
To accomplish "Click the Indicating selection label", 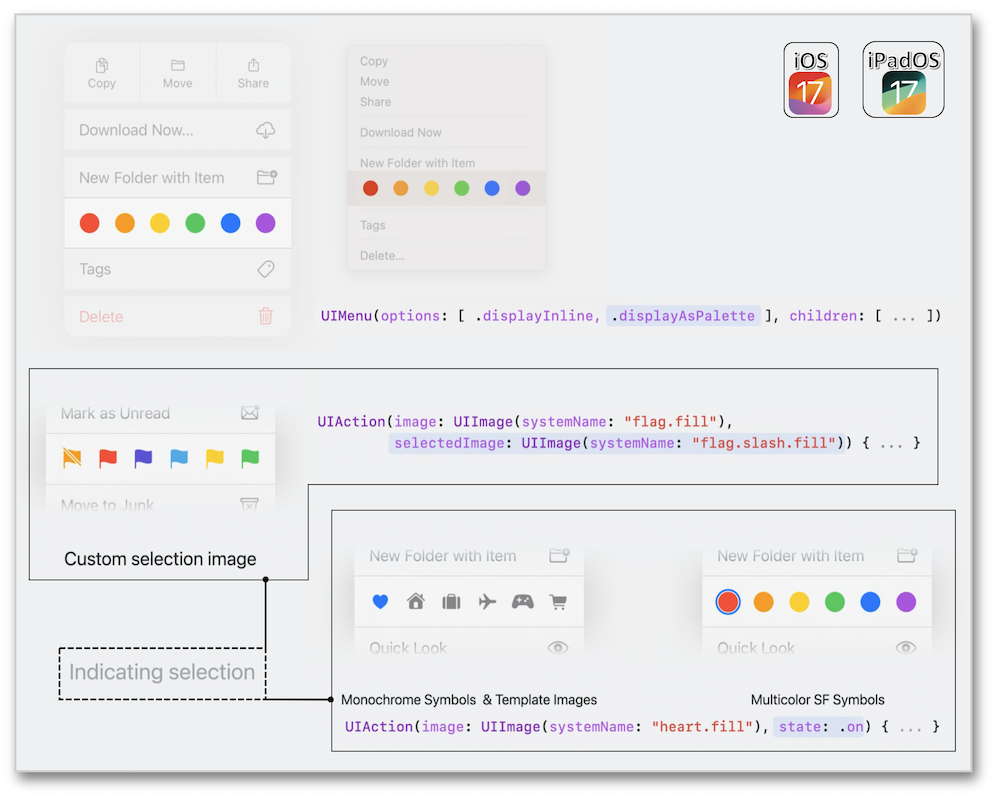I will click(162, 672).
